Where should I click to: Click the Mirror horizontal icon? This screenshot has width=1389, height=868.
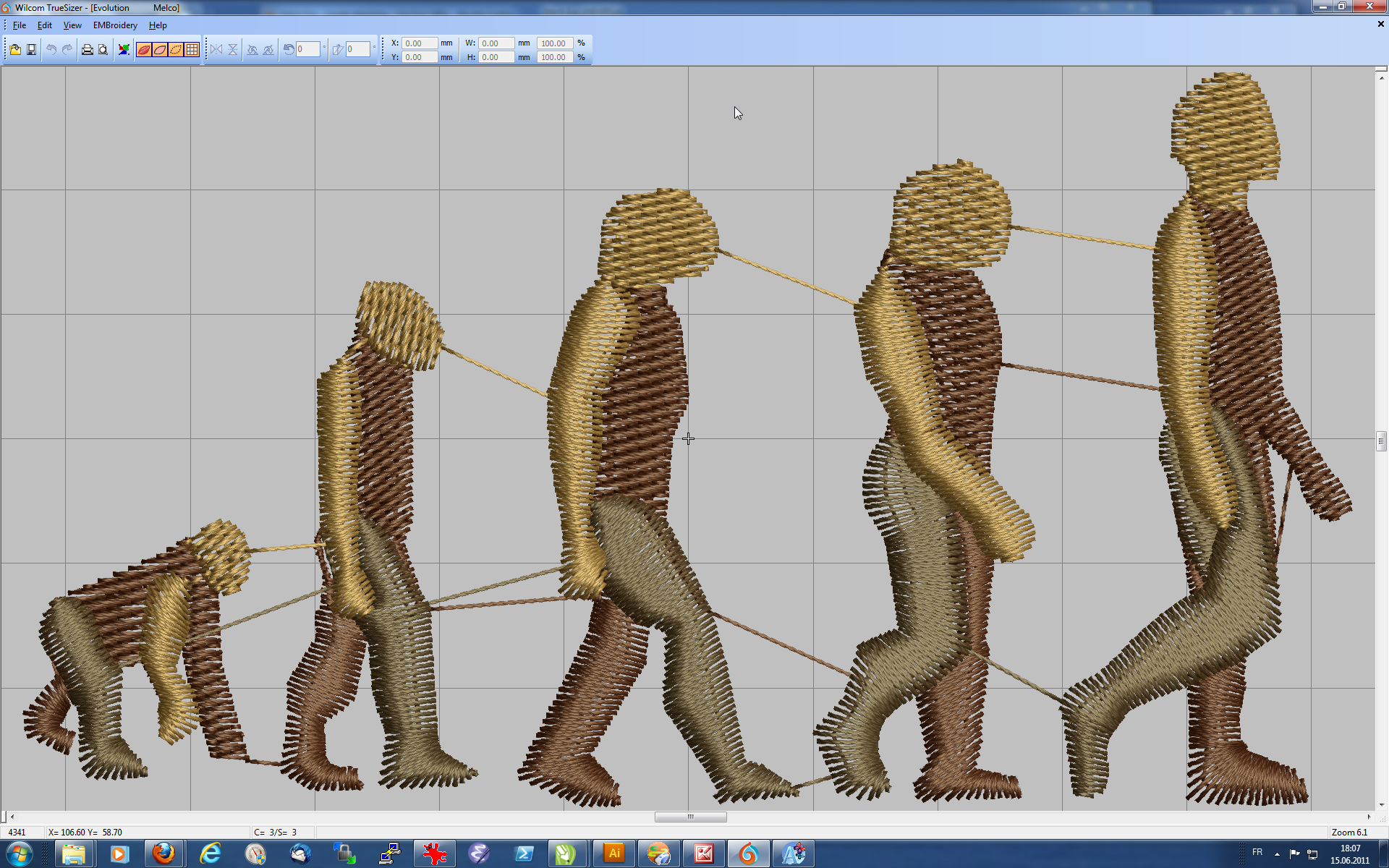coord(216,50)
